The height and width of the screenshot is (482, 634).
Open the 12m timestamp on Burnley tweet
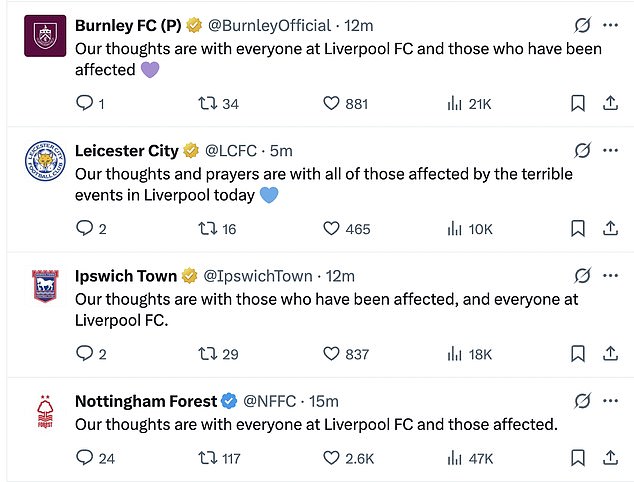[x=360, y=24]
